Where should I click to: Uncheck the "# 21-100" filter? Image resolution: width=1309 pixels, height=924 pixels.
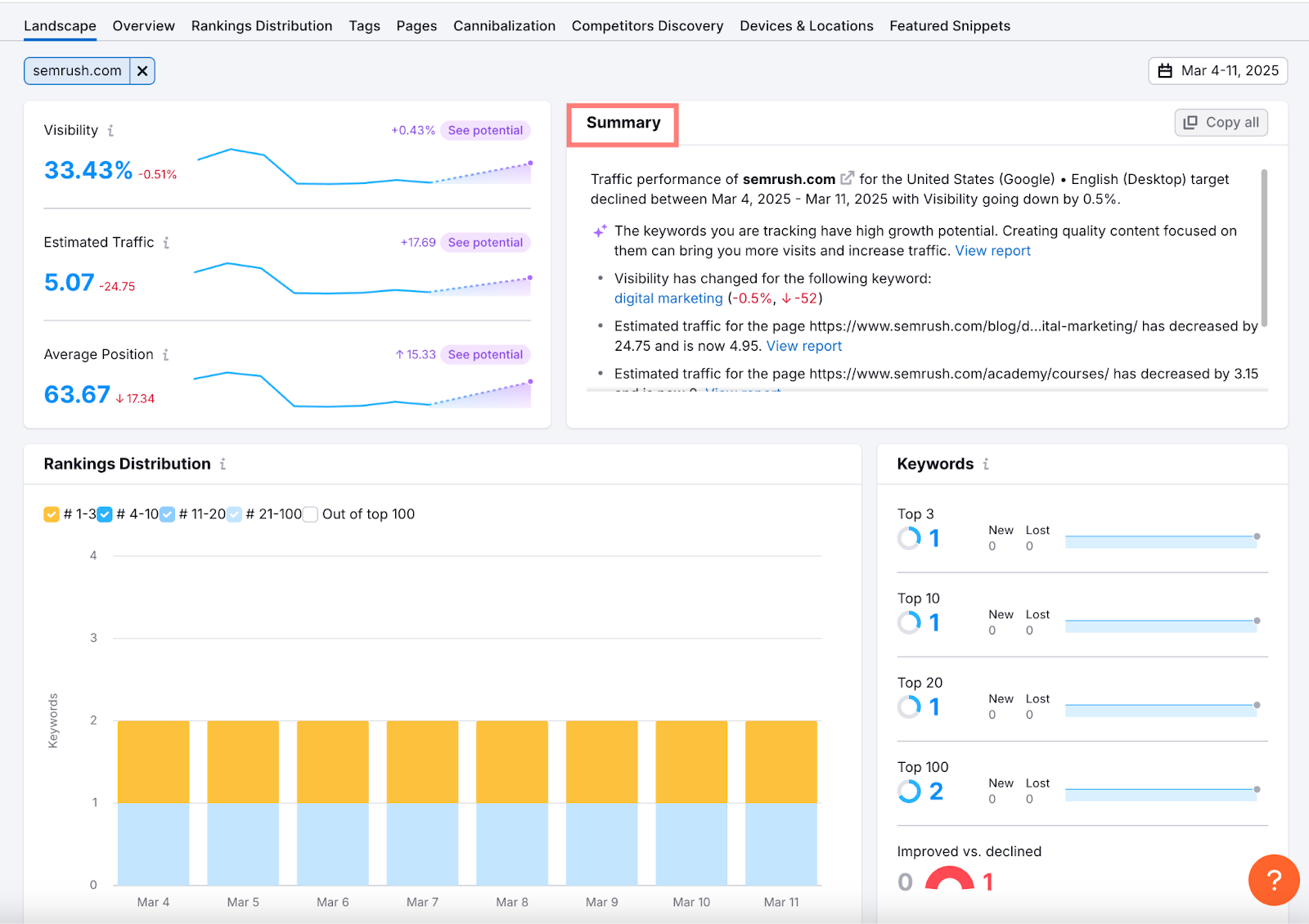[x=235, y=514]
